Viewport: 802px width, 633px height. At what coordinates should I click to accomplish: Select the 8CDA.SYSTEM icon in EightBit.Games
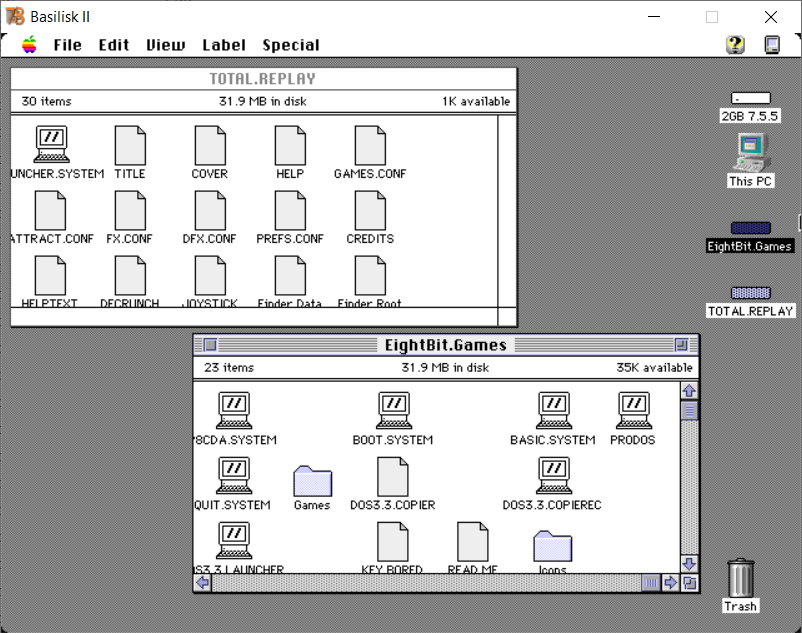(234, 411)
